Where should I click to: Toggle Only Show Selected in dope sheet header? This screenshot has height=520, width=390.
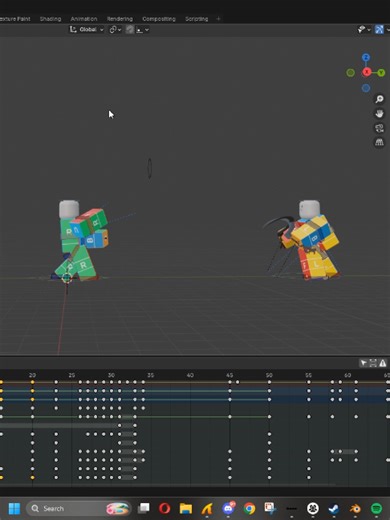[x=364, y=363]
